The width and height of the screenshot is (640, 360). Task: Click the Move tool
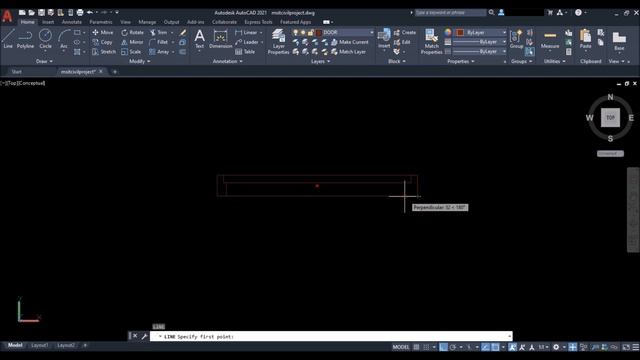click(x=103, y=32)
